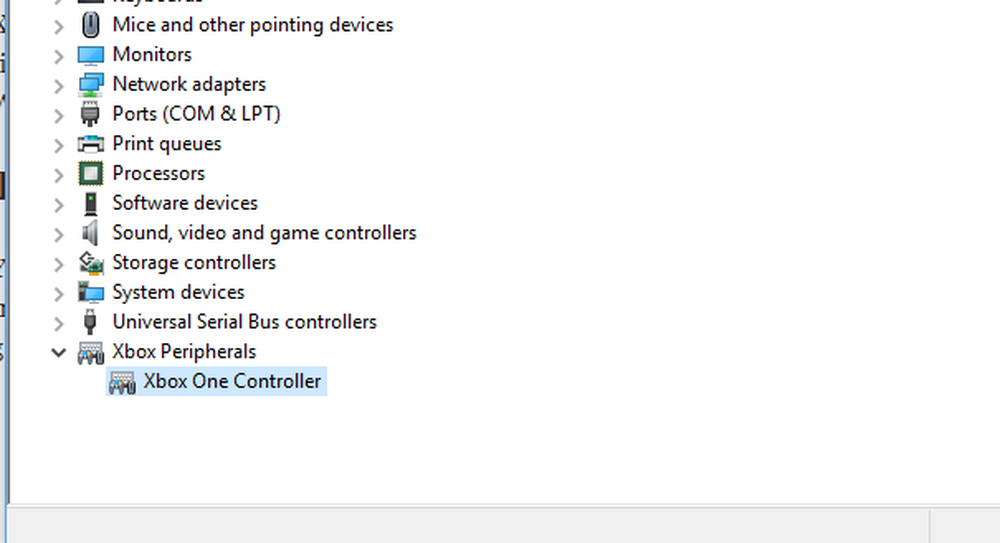Expand the Network adapters category
1000x543 pixels.
point(59,85)
